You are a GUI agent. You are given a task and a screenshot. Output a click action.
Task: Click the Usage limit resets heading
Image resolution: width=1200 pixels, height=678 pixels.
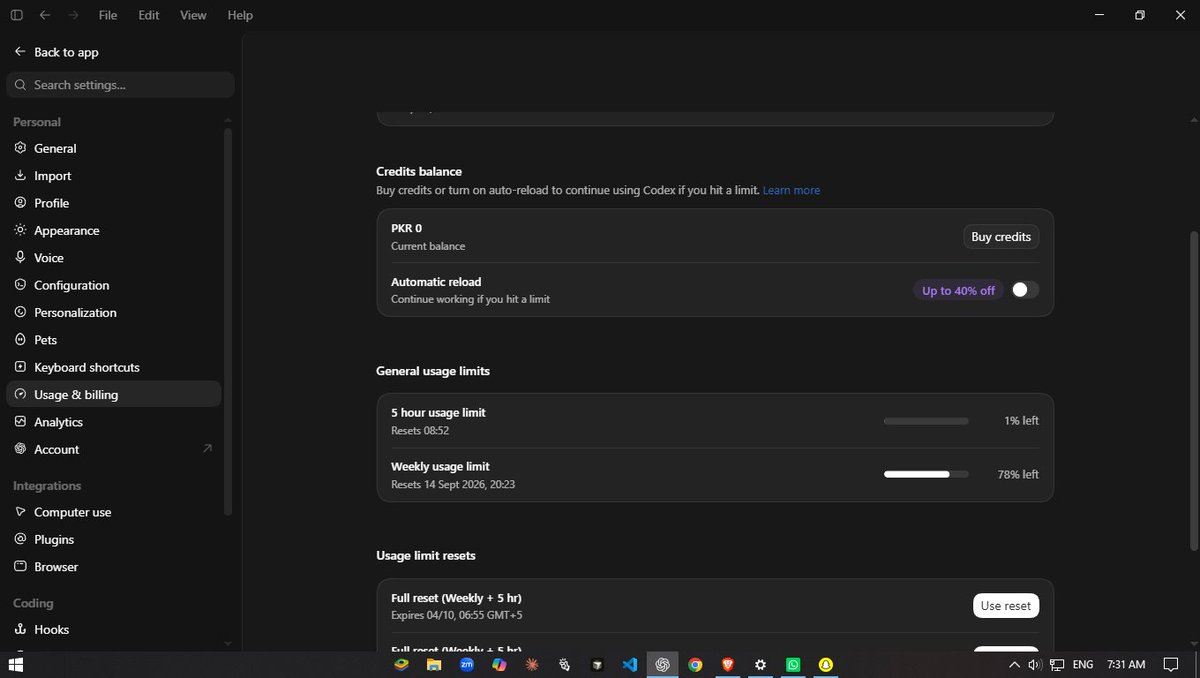[426, 555]
